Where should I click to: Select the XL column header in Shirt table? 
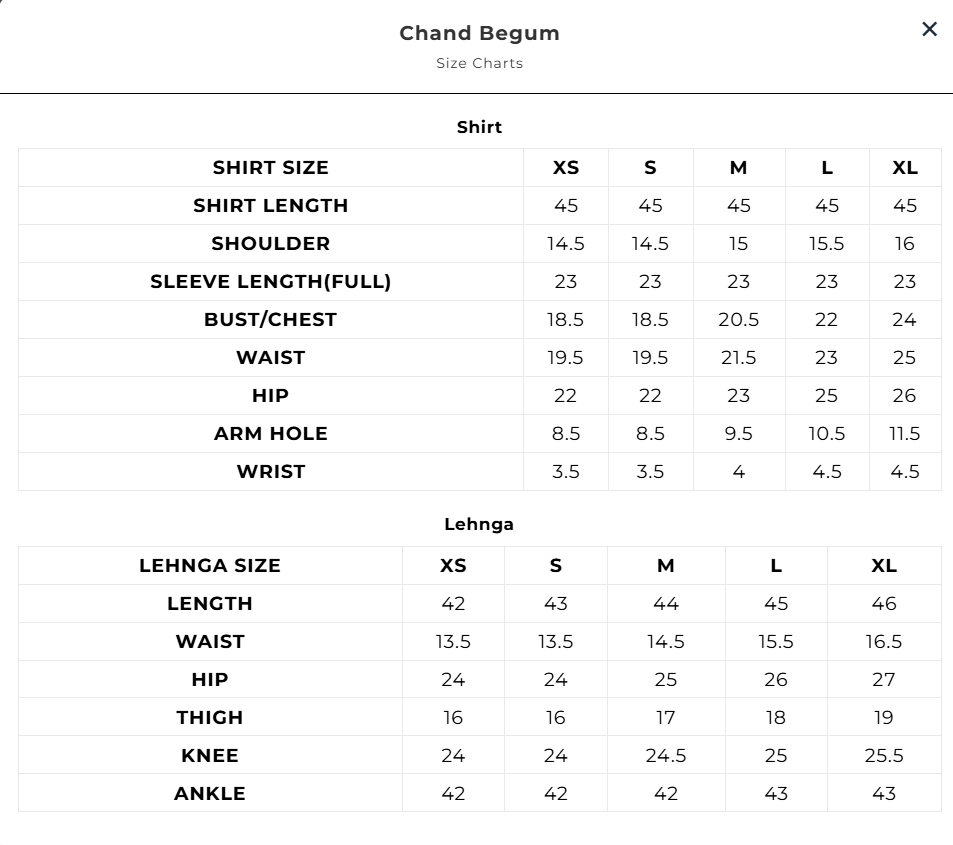[x=904, y=168]
